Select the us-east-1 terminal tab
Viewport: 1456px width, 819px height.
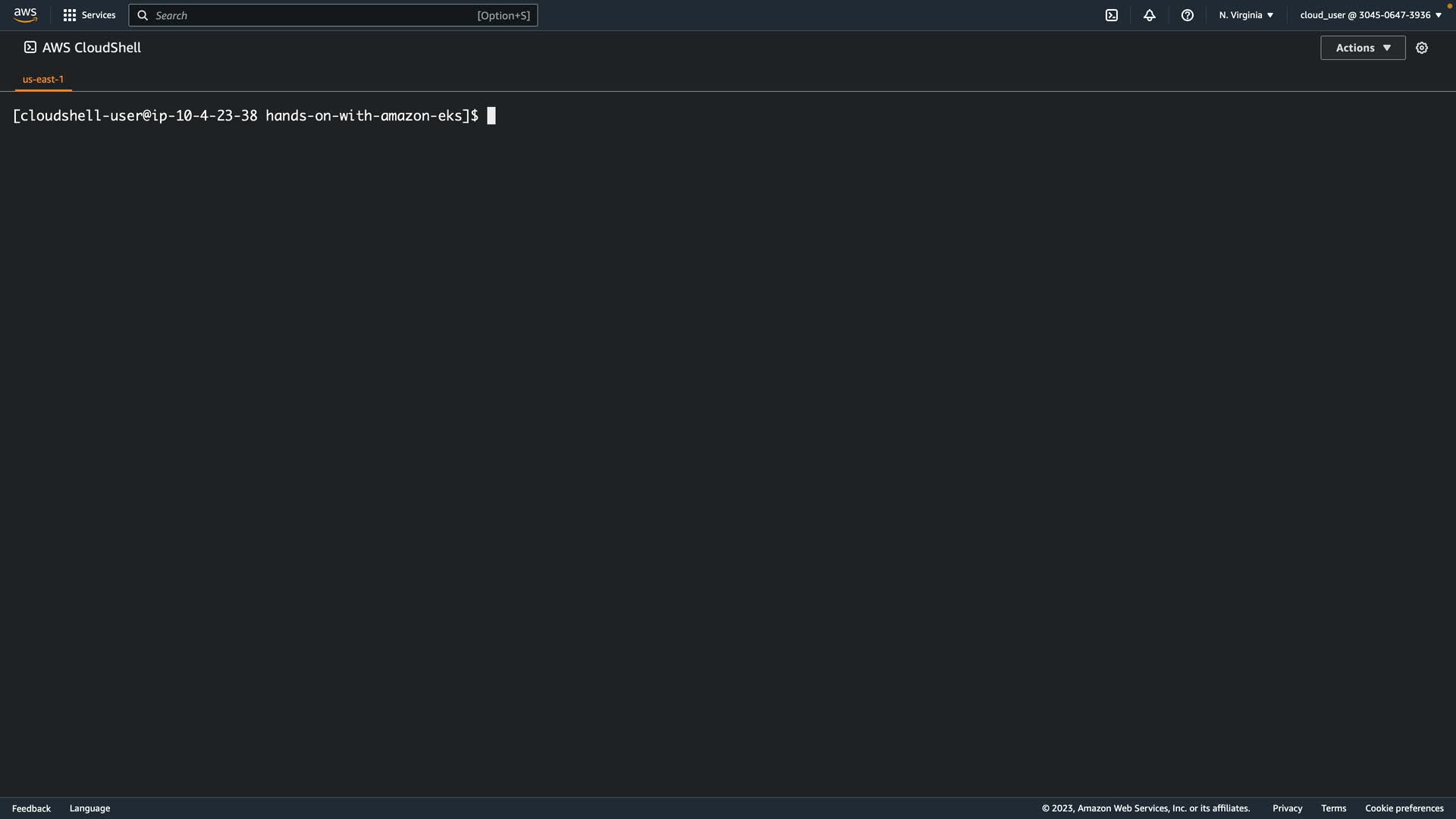43,79
